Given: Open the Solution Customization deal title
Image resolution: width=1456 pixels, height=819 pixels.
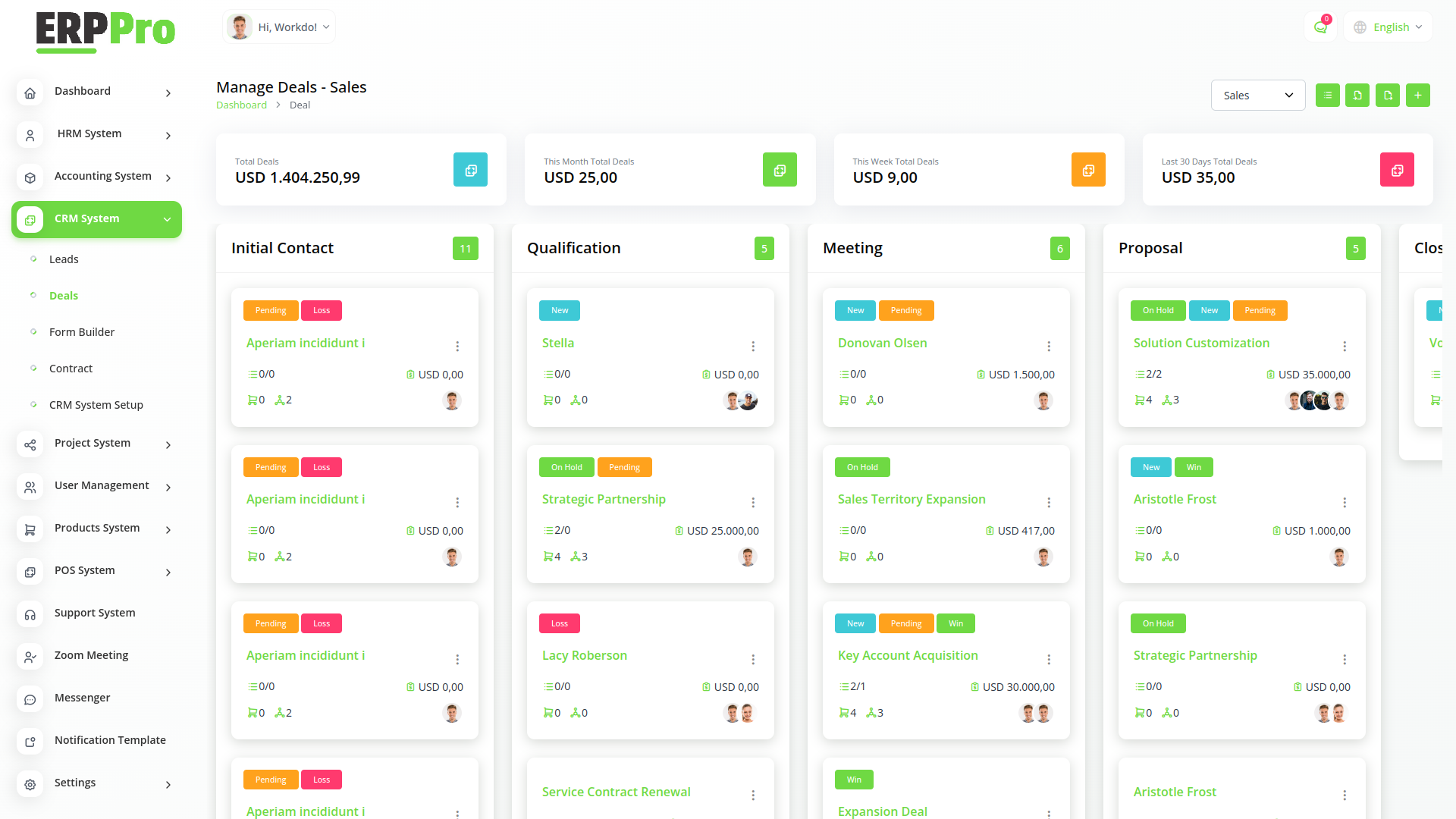Looking at the screenshot, I should tap(1201, 343).
